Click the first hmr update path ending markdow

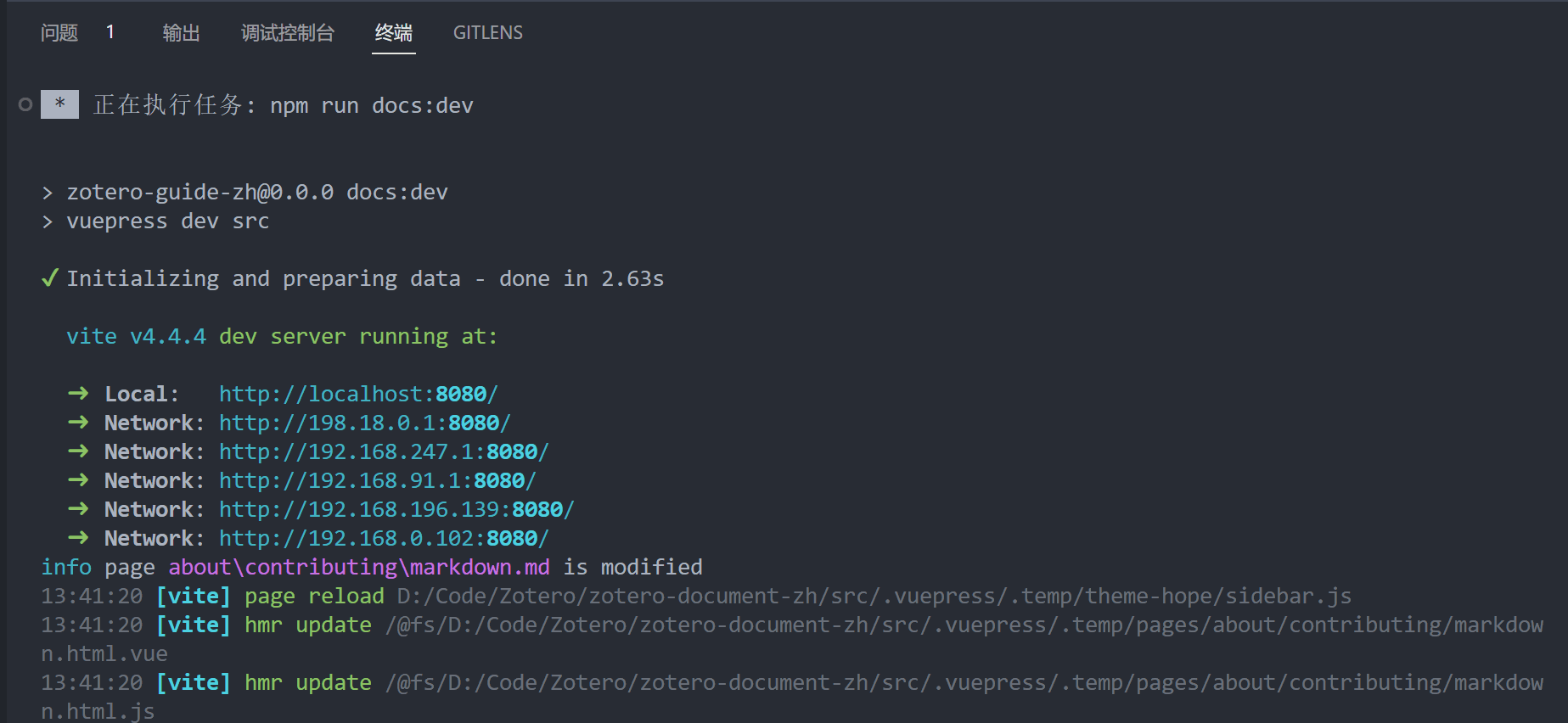click(964, 625)
